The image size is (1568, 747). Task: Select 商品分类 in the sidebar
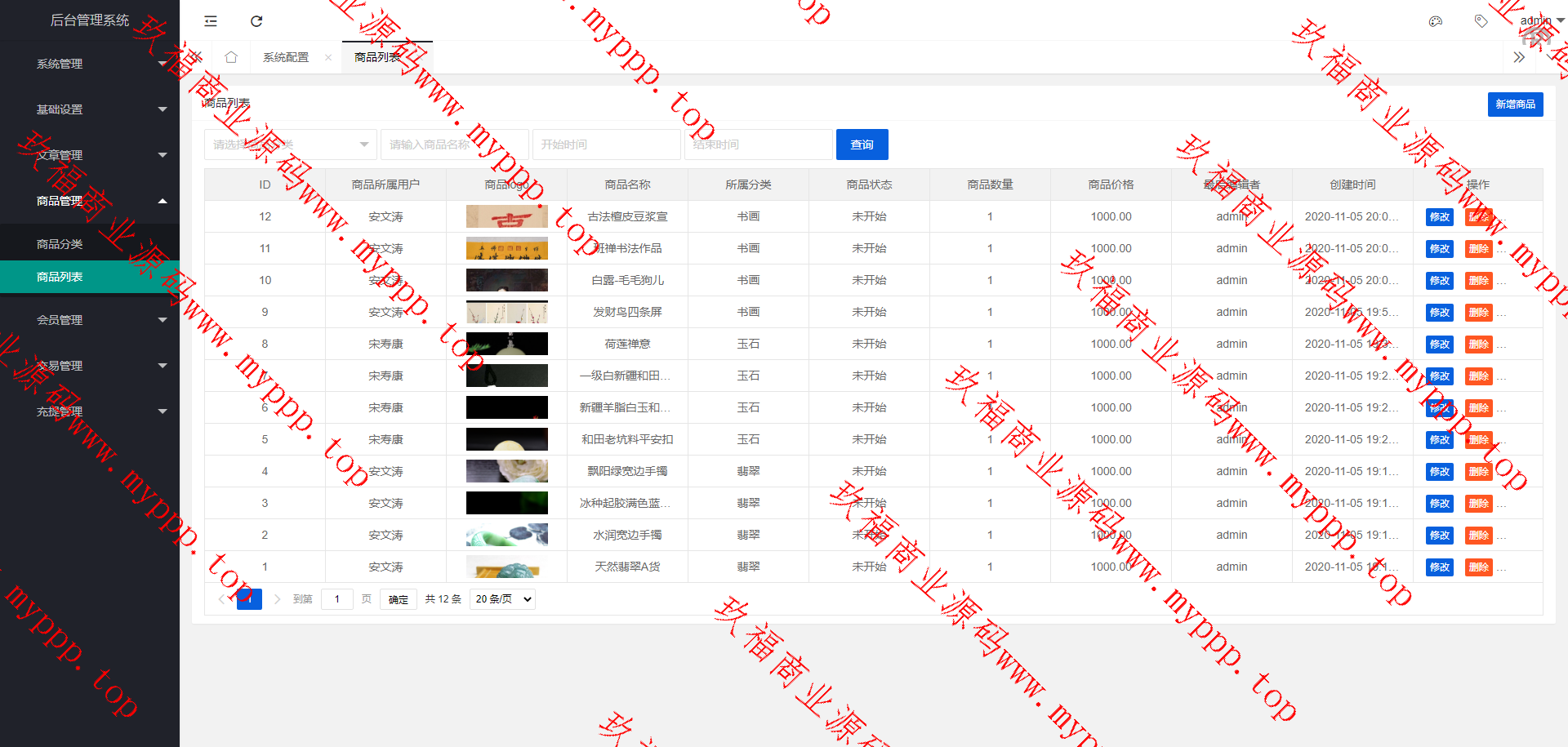60,244
